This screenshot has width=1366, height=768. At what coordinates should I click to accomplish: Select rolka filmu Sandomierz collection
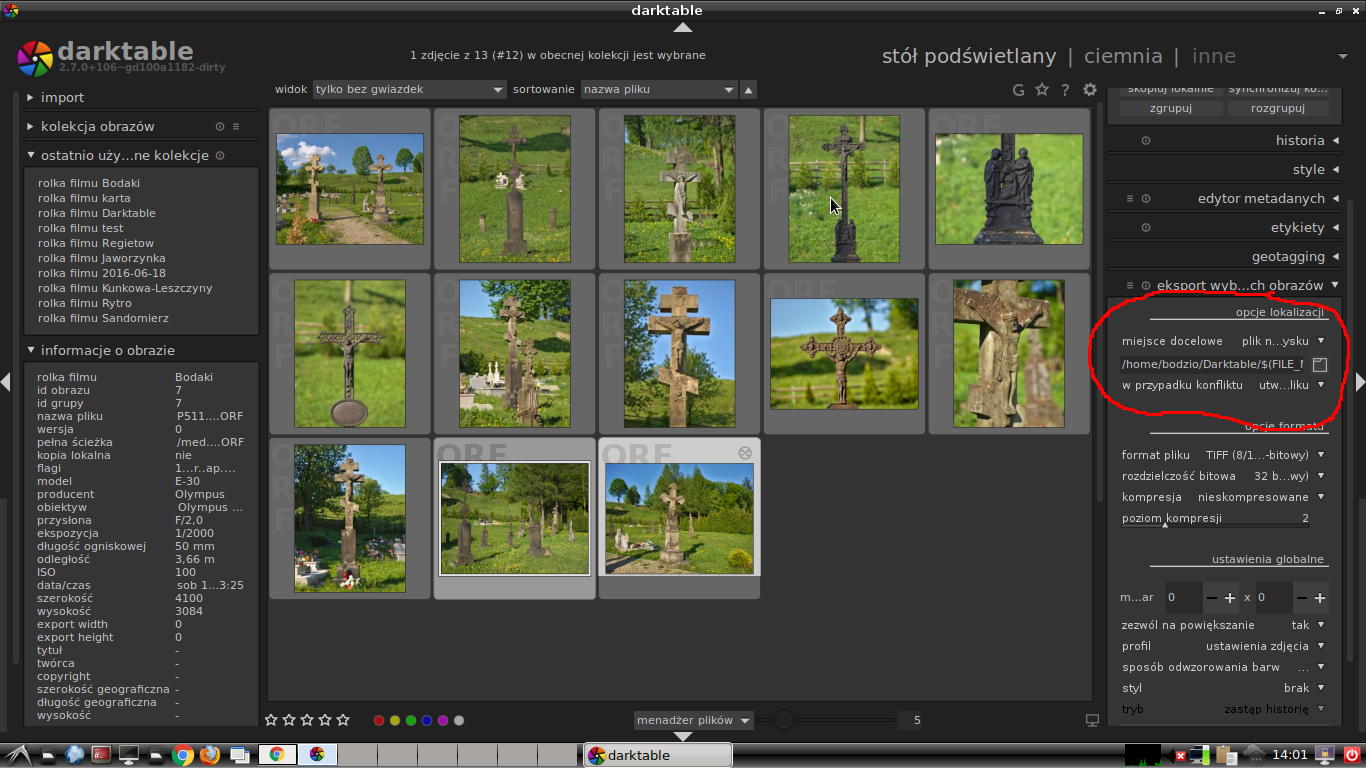point(103,318)
